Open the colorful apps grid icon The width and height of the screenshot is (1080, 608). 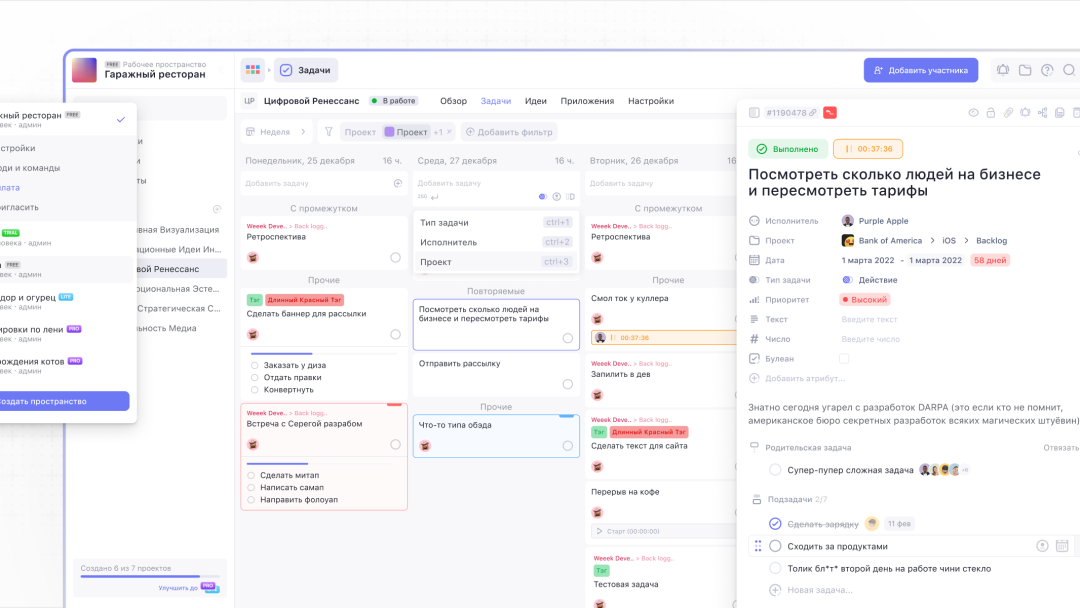[253, 70]
